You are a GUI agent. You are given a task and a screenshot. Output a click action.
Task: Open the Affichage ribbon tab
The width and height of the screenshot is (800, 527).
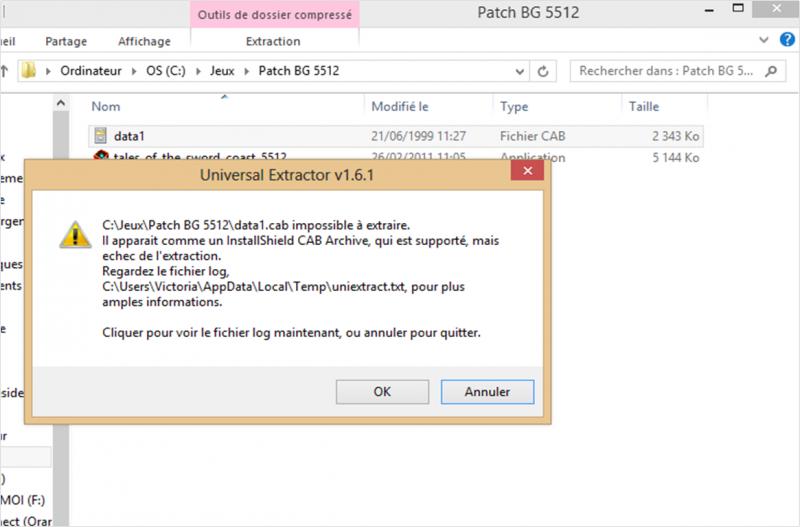(x=144, y=41)
